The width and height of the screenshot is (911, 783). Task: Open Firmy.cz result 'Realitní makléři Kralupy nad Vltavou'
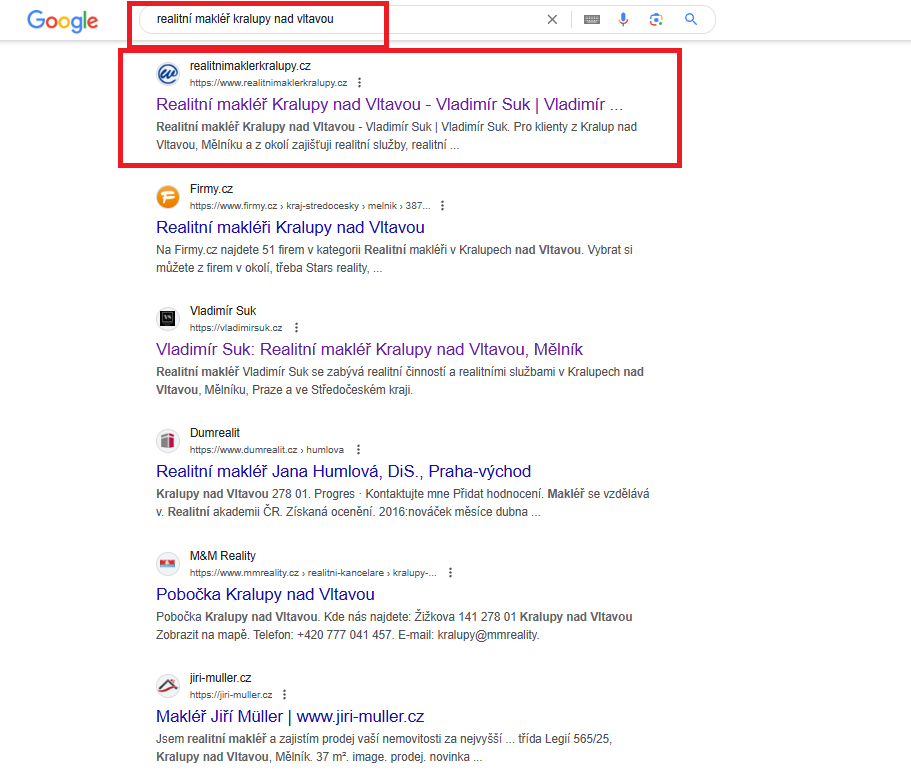(x=290, y=227)
